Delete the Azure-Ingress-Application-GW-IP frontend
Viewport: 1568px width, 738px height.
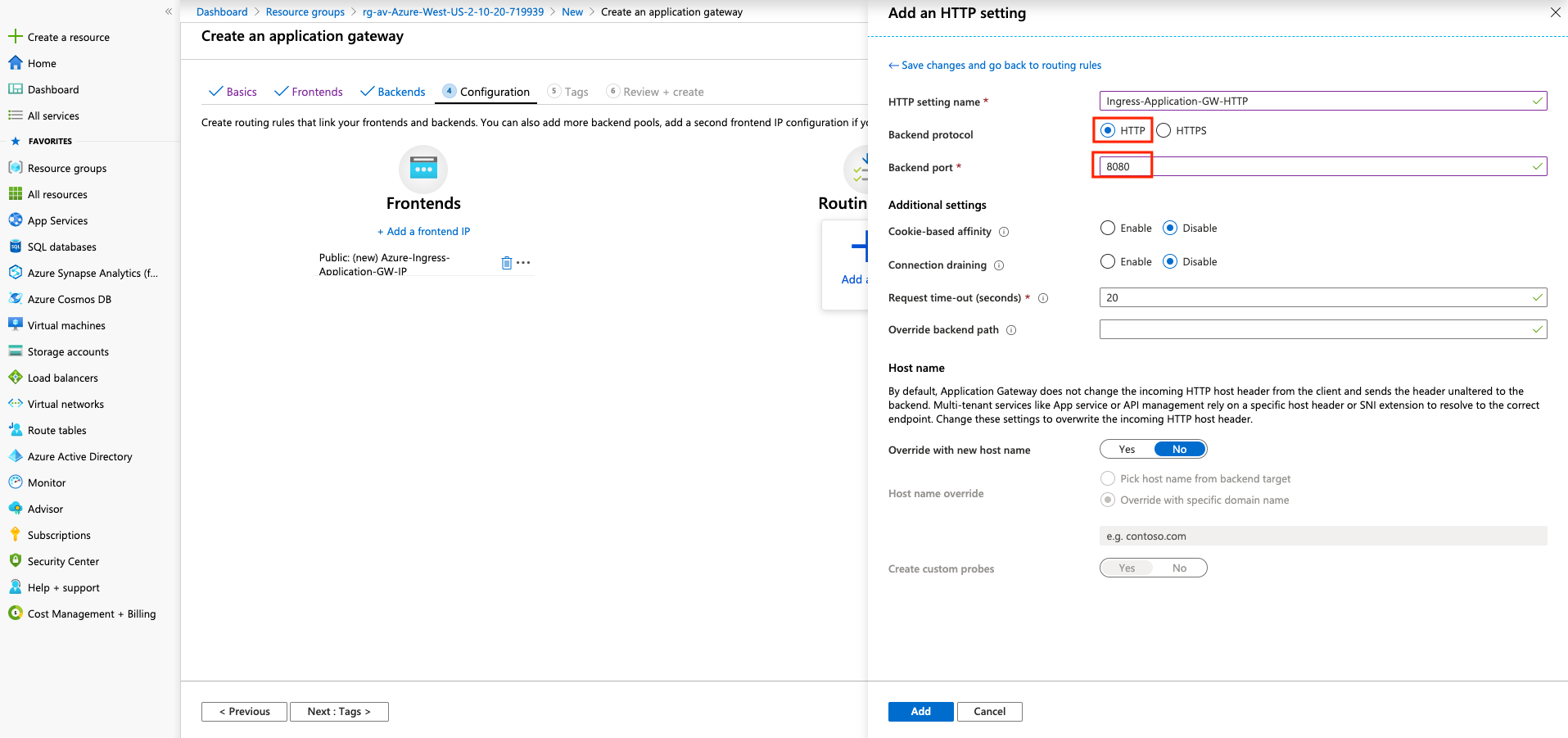point(506,262)
